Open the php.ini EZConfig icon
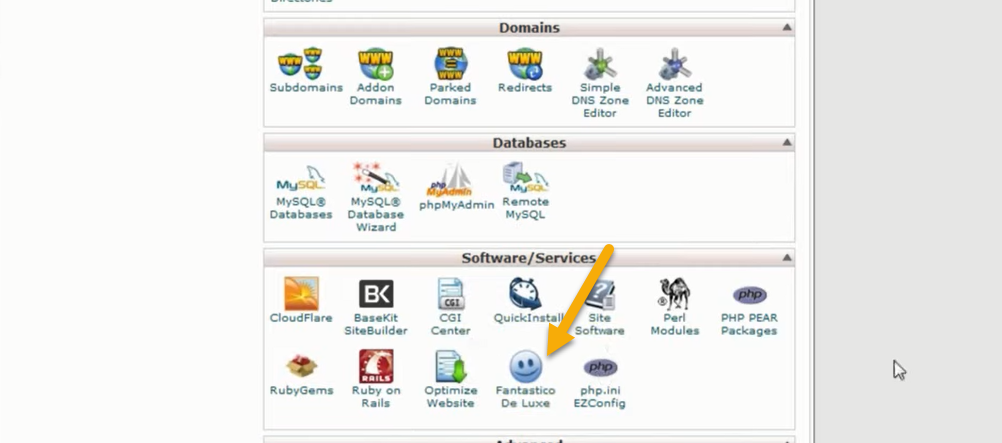 click(x=600, y=368)
